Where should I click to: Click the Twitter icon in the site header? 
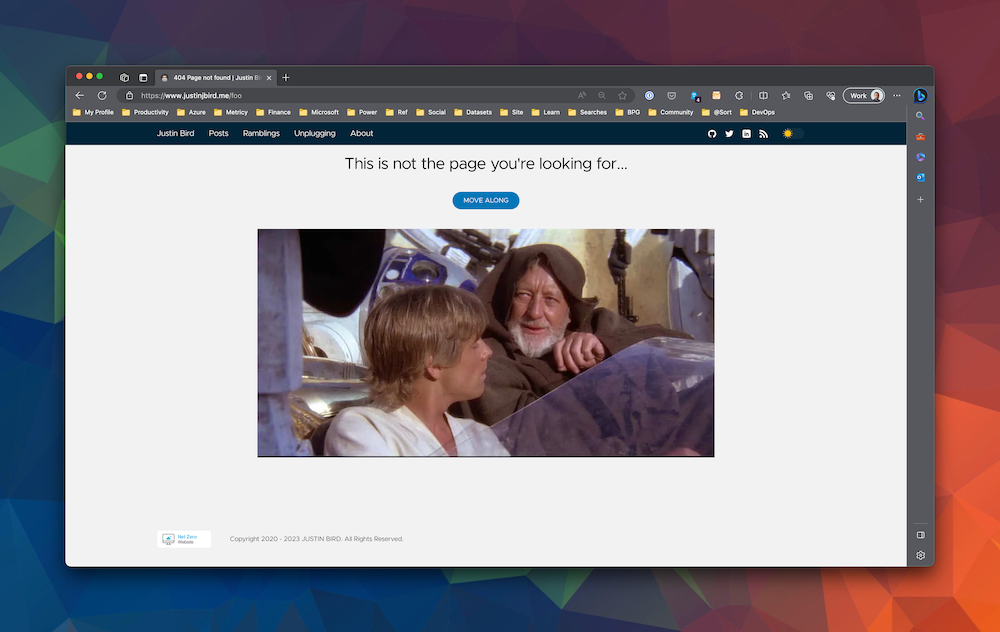729,133
